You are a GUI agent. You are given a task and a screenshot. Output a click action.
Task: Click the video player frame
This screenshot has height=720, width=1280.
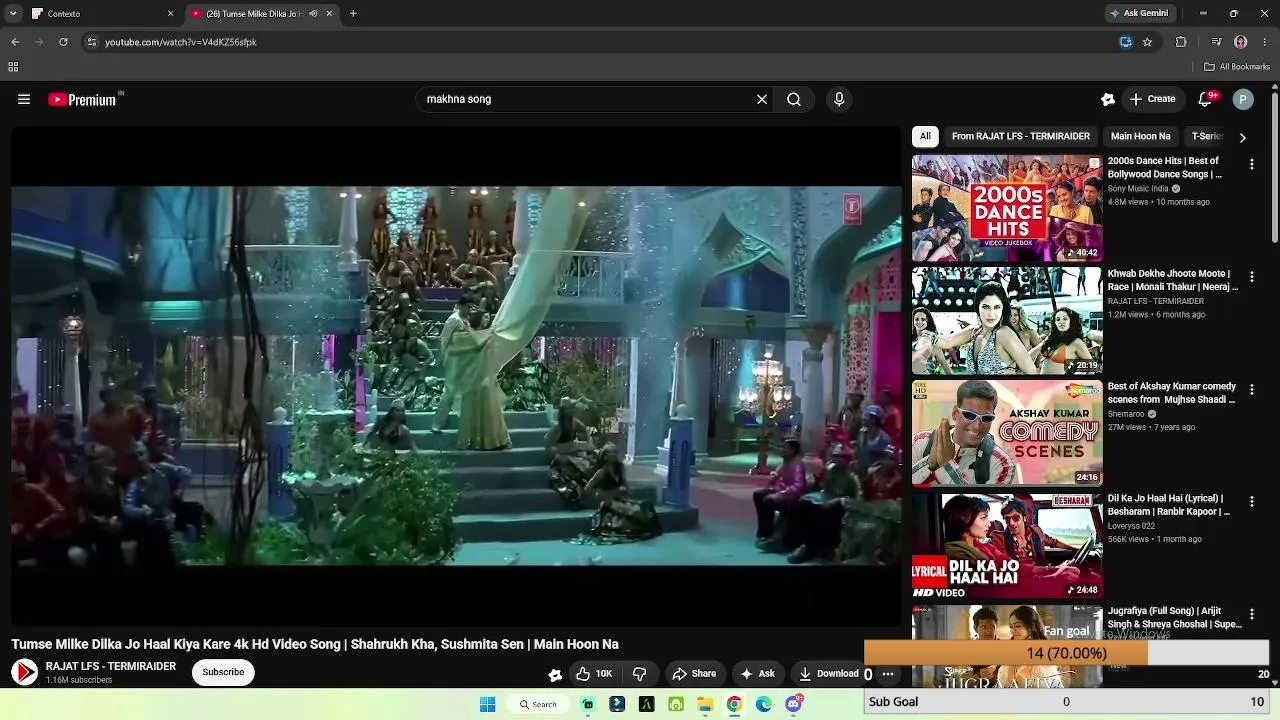[456, 376]
